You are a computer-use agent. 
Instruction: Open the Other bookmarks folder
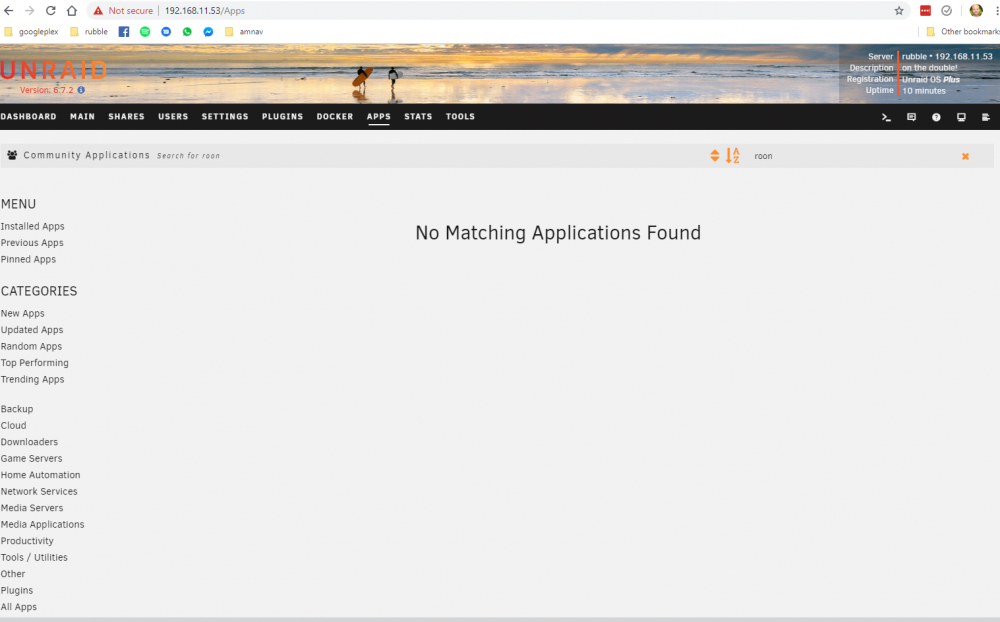coord(963,32)
